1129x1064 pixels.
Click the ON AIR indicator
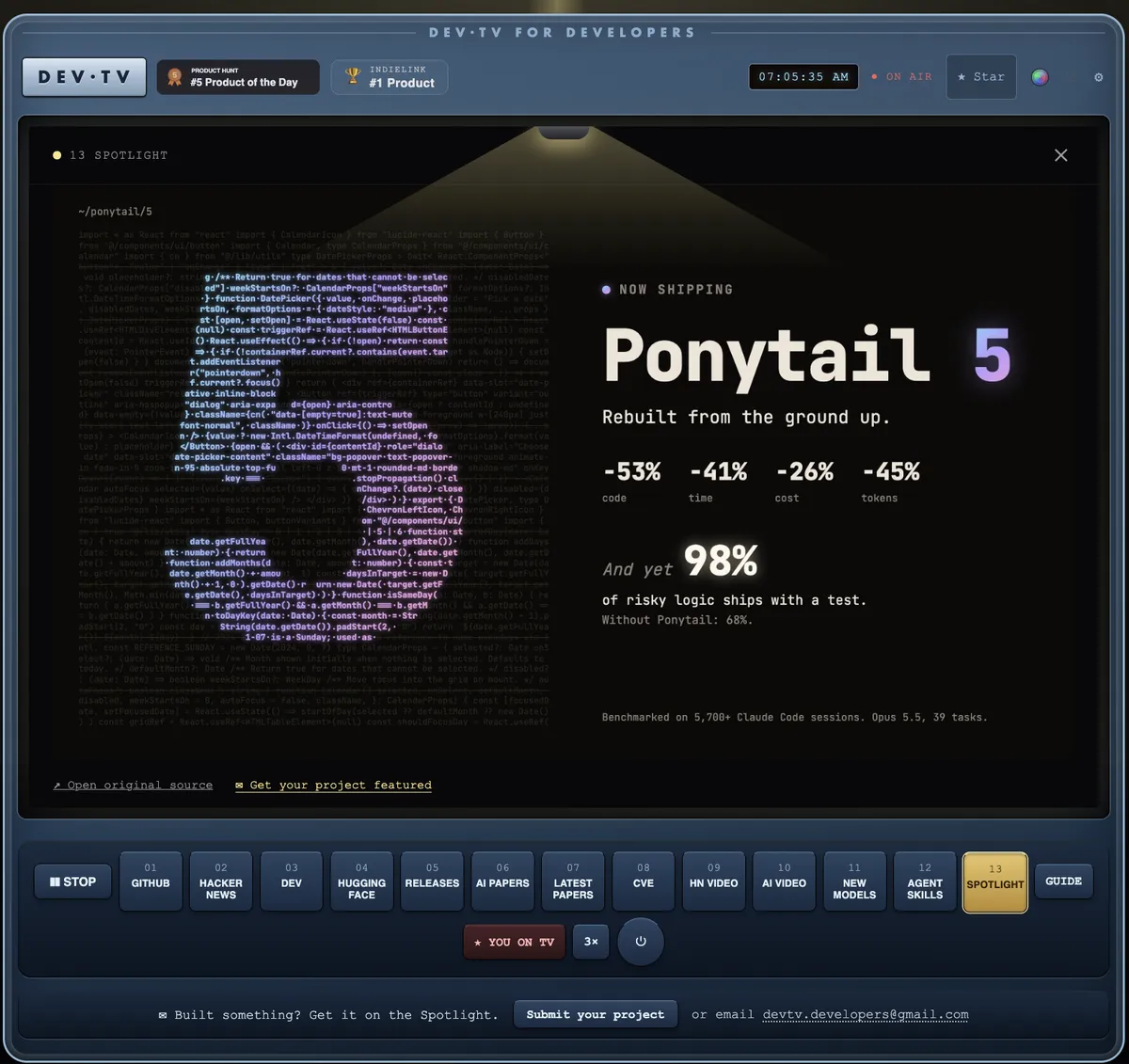(901, 77)
